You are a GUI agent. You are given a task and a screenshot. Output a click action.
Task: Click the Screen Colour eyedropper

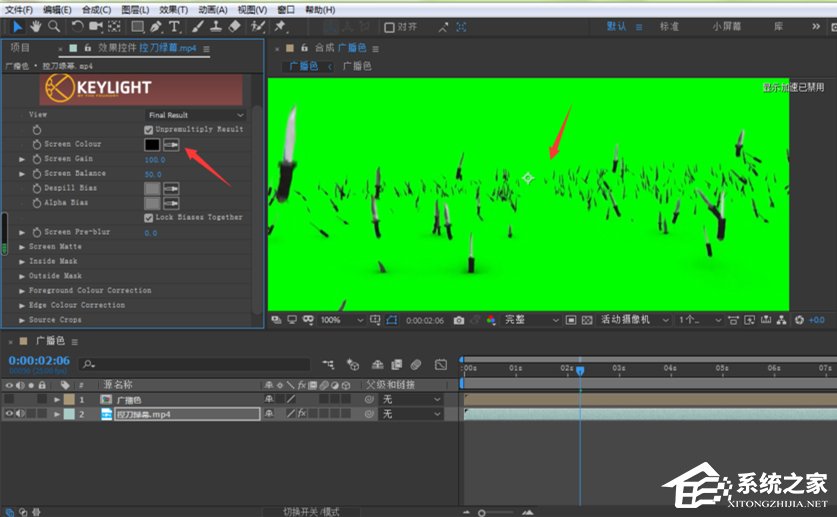(171, 144)
